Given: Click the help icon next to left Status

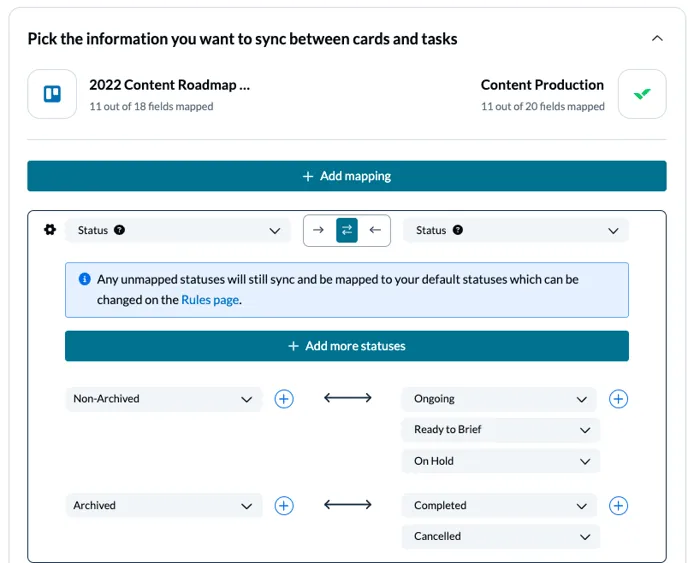Looking at the screenshot, I should [x=119, y=230].
